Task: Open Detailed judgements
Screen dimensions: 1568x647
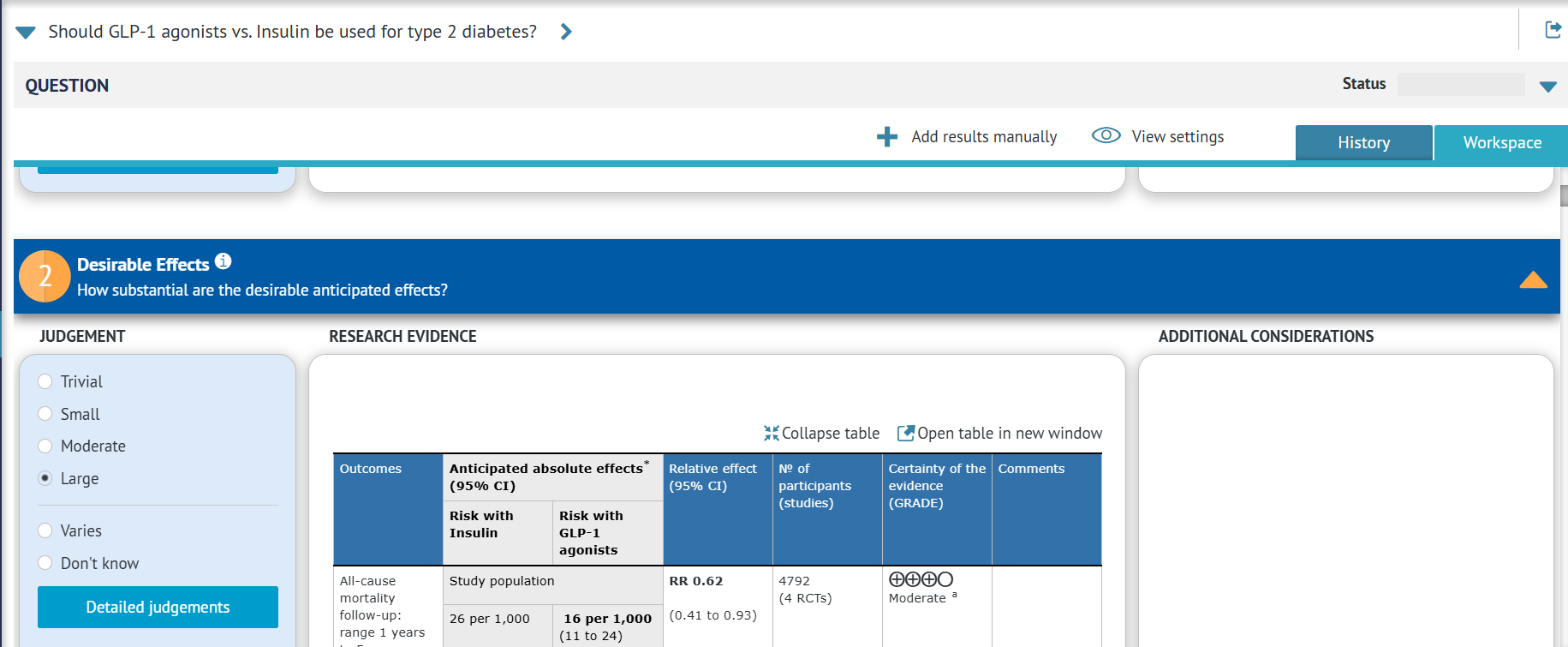Action: pos(158,607)
